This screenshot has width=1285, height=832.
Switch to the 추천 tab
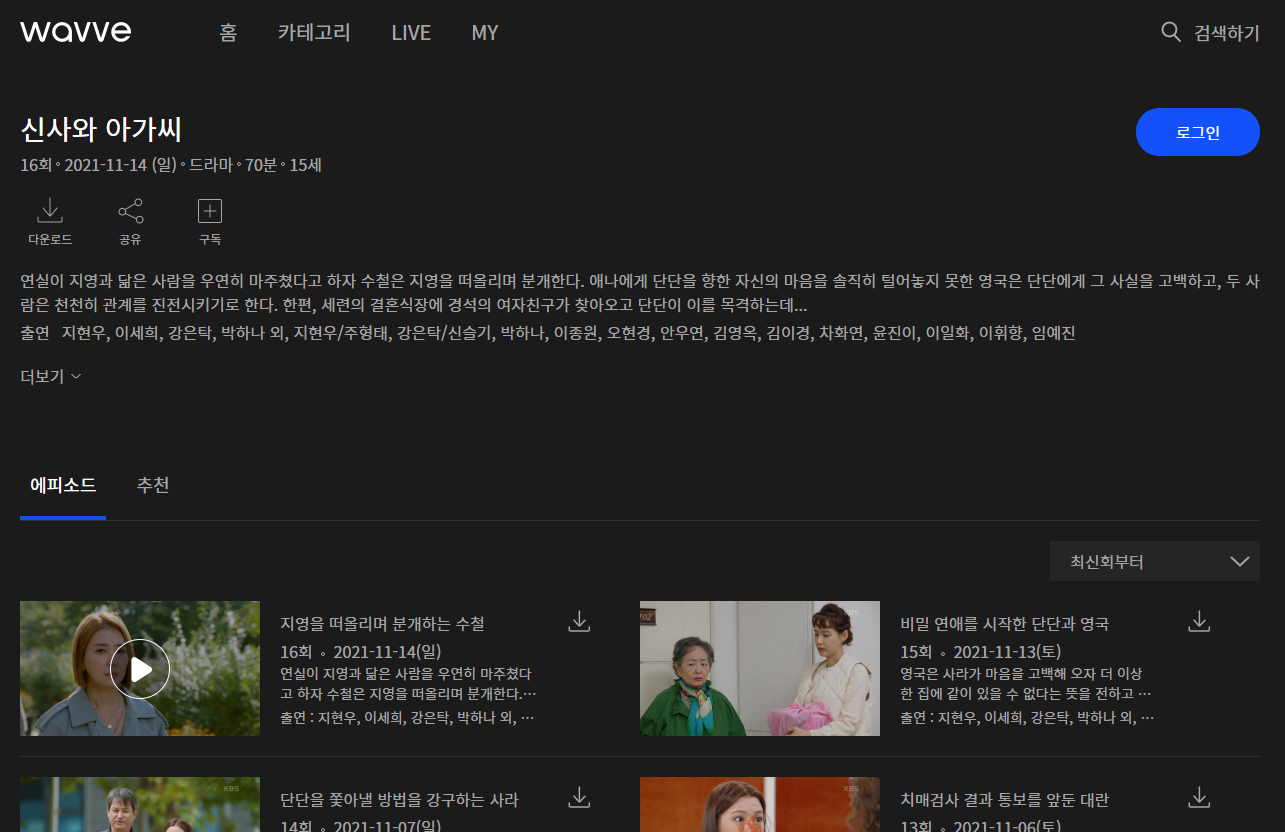pyautogui.click(x=153, y=486)
